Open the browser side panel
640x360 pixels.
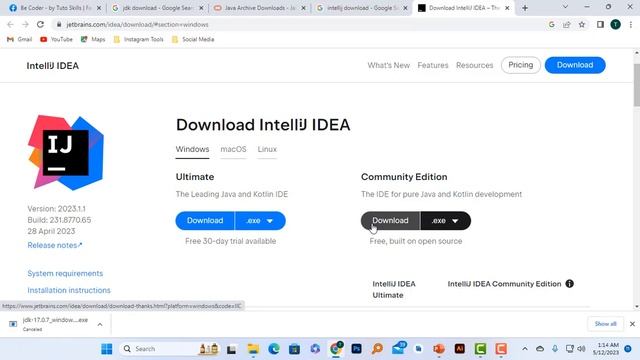point(600,24)
